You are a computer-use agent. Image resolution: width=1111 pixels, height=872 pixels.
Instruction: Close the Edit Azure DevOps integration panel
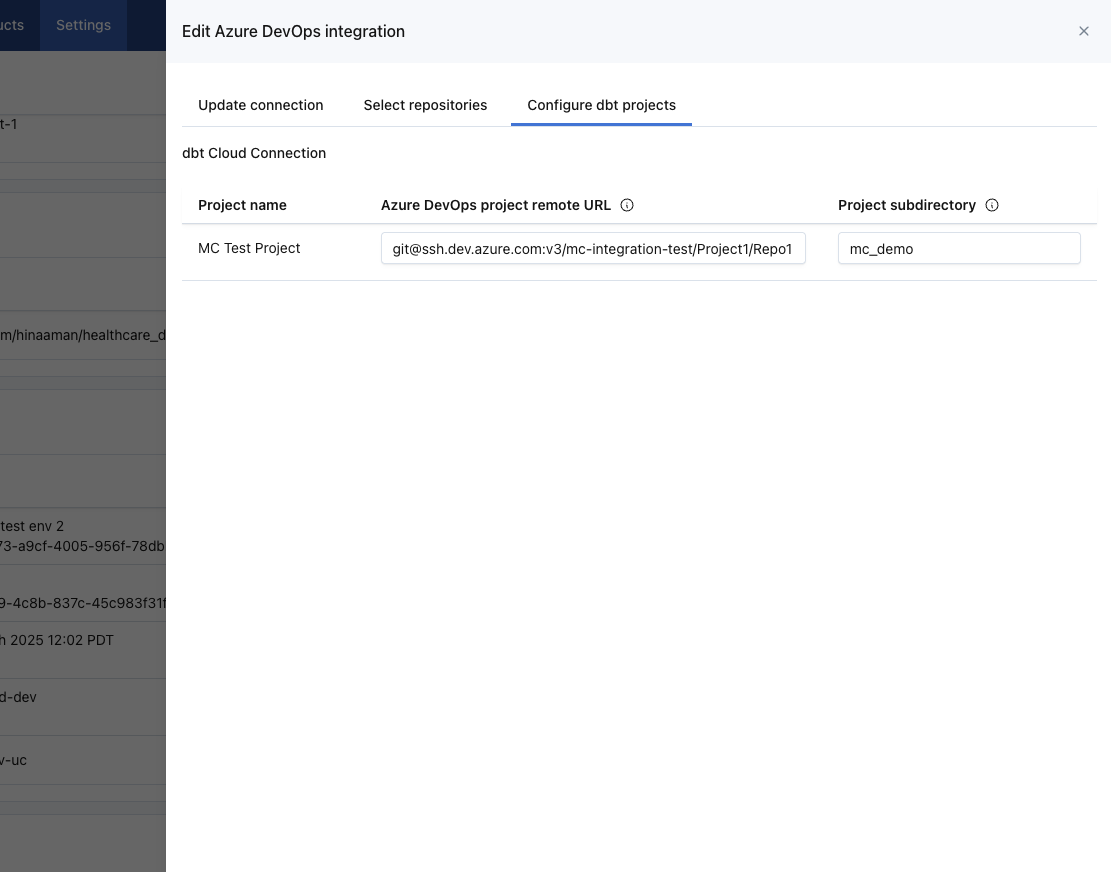[1083, 31]
